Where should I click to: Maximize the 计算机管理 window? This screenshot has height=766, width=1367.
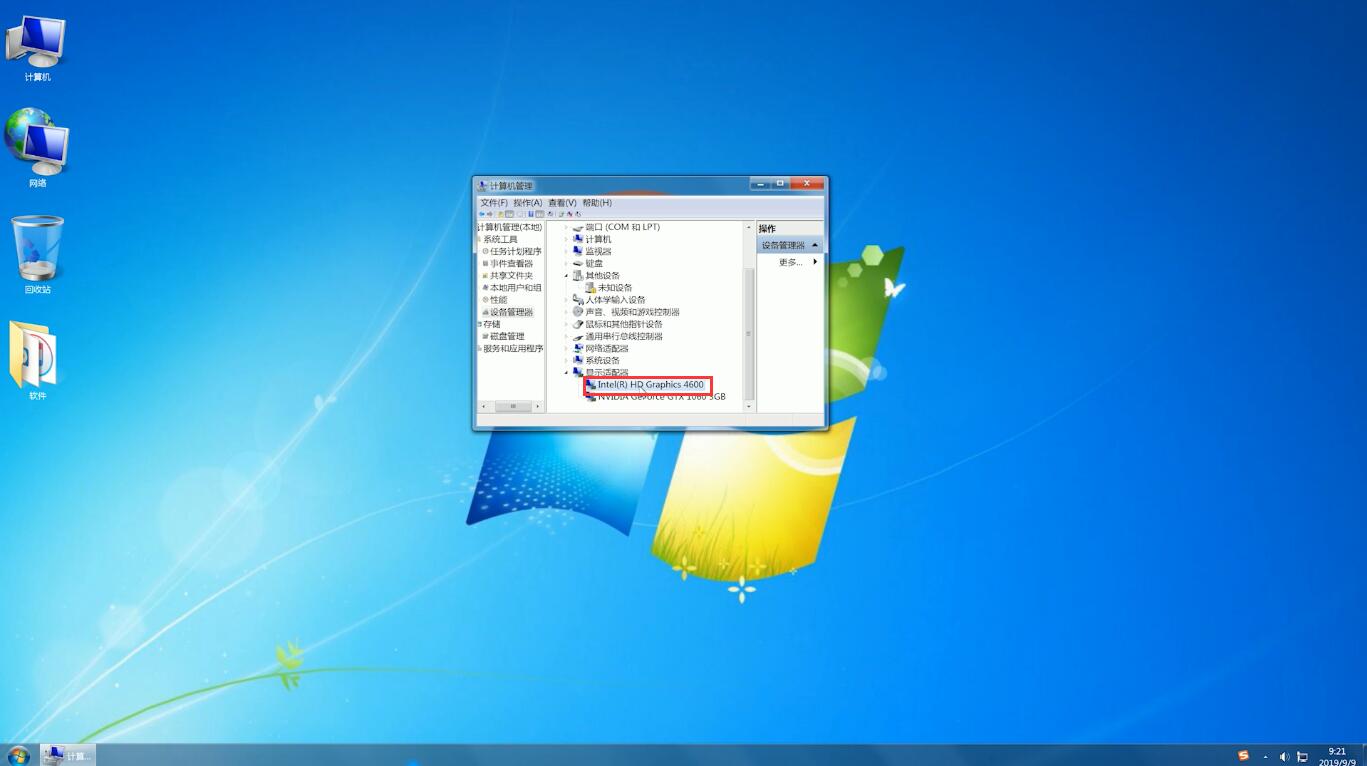click(780, 184)
